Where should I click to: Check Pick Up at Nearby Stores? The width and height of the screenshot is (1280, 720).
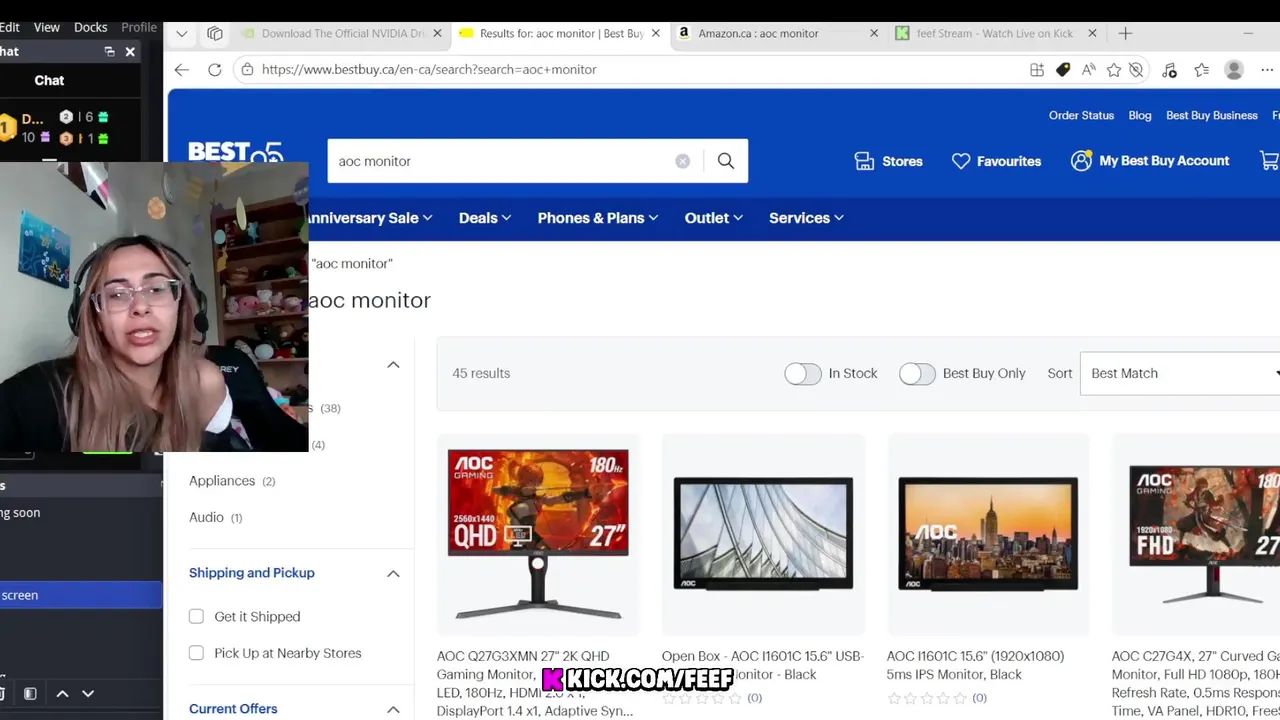pos(196,653)
